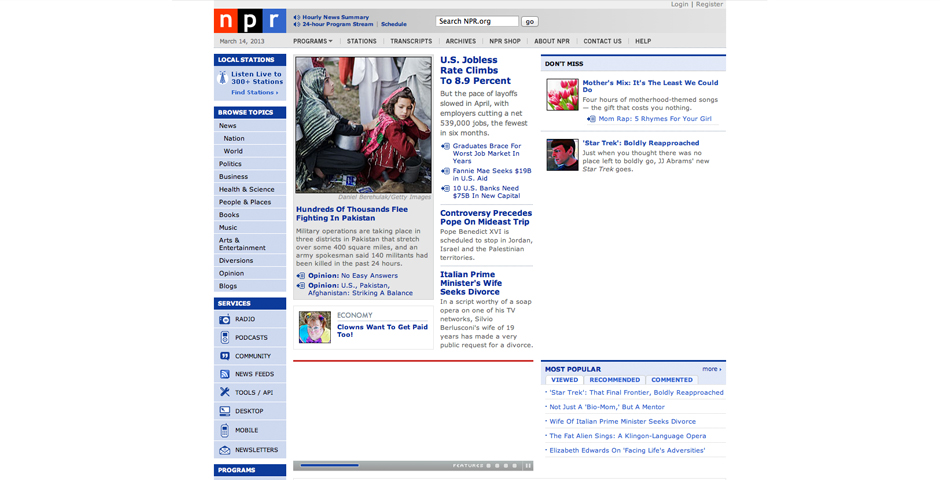Click the Podcasts service icon

(224, 337)
